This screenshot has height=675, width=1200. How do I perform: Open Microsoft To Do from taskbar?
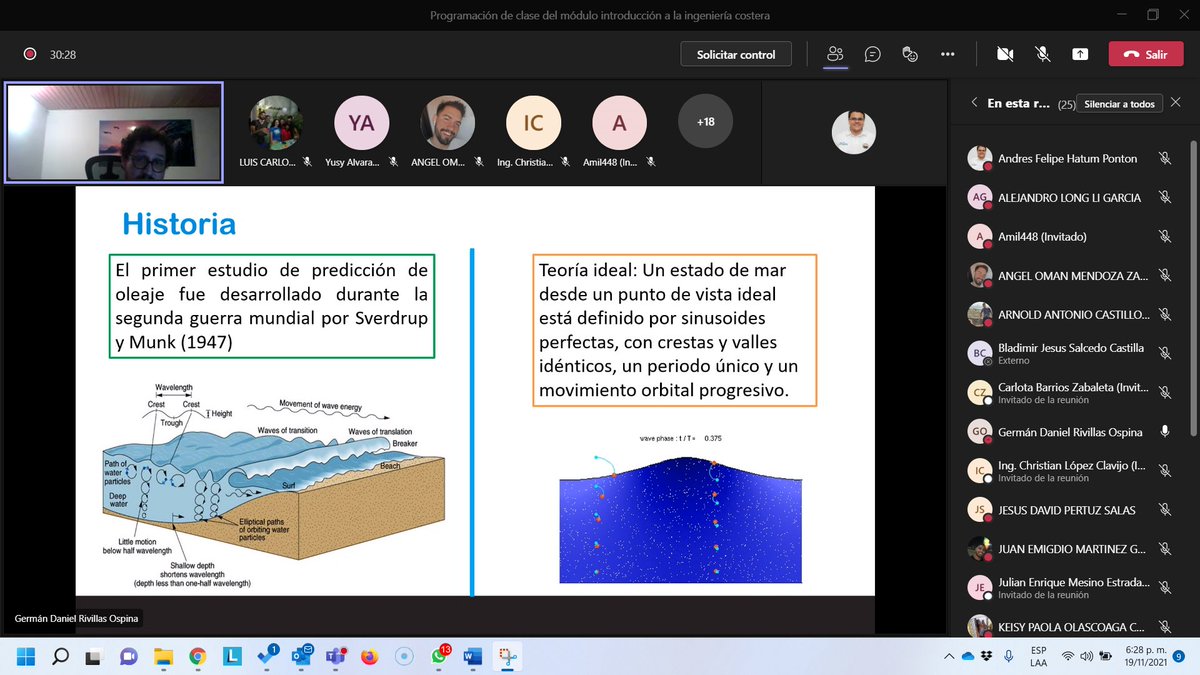pyautogui.click(x=267, y=656)
